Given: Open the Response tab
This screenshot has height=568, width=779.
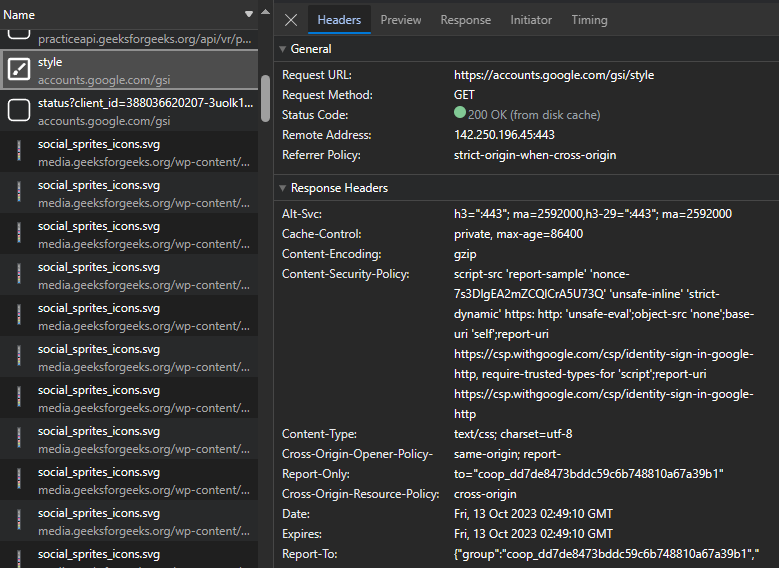Looking at the screenshot, I should (x=465, y=20).
